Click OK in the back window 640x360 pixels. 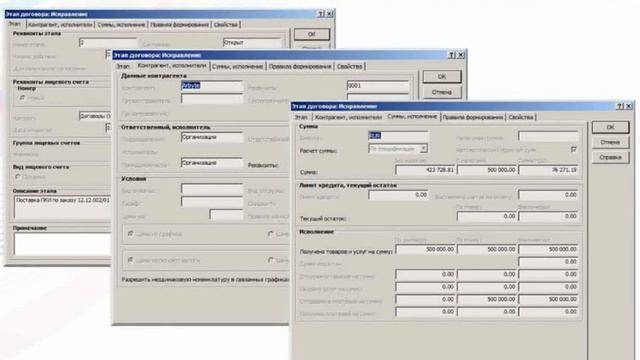311,34
